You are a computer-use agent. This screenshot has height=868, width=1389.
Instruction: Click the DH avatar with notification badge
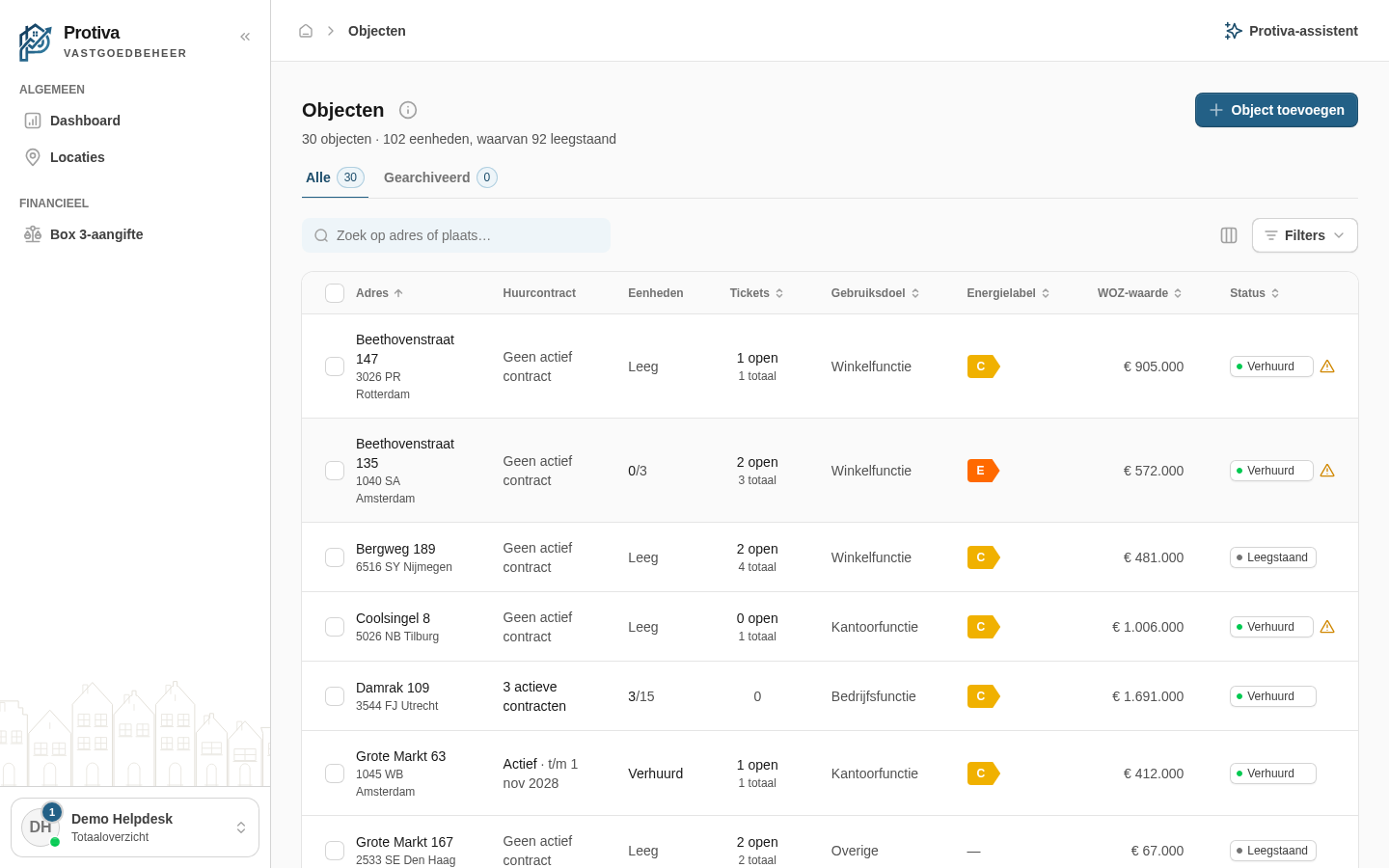click(x=41, y=827)
